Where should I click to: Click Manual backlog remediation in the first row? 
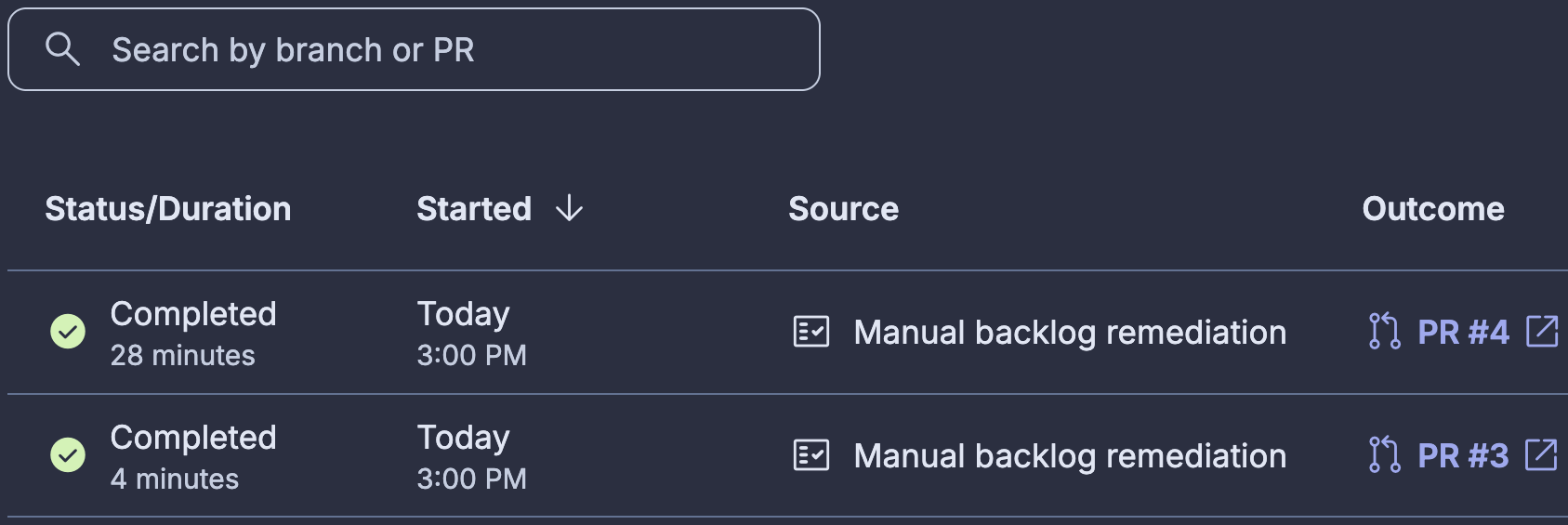1070,333
